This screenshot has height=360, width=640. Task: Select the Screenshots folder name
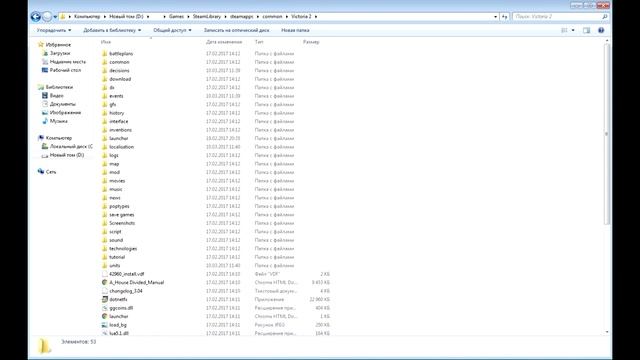(x=122, y=223)
